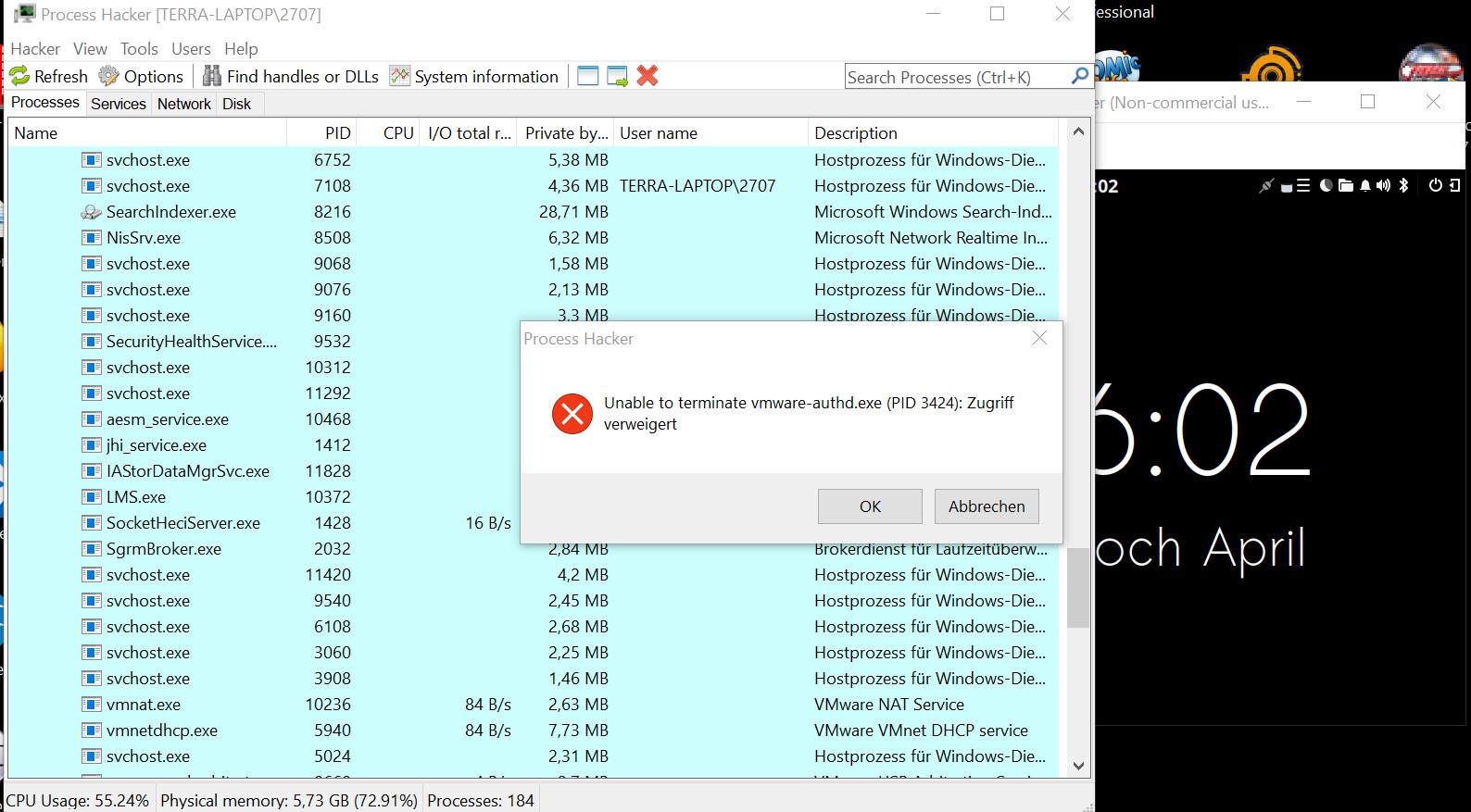
Task: Click Abbrechen in error dialog
Action: [987, 506]
